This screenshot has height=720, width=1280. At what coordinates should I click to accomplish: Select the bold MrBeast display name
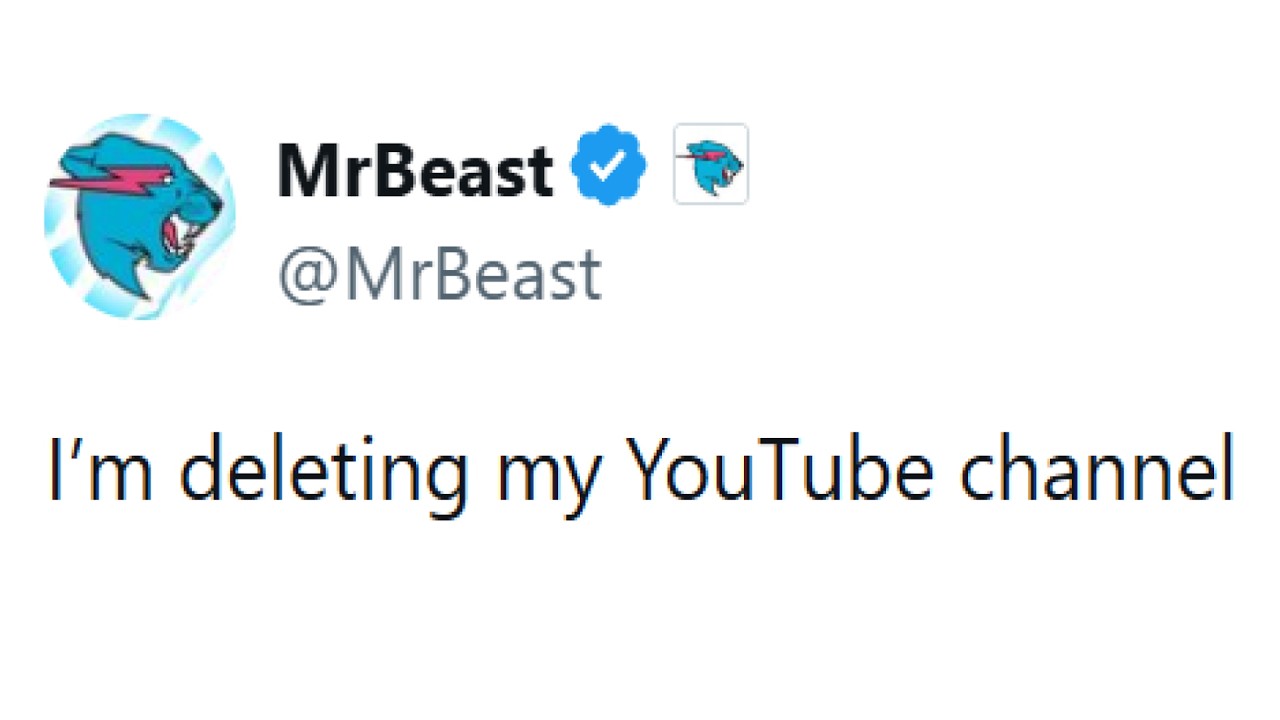415,171
